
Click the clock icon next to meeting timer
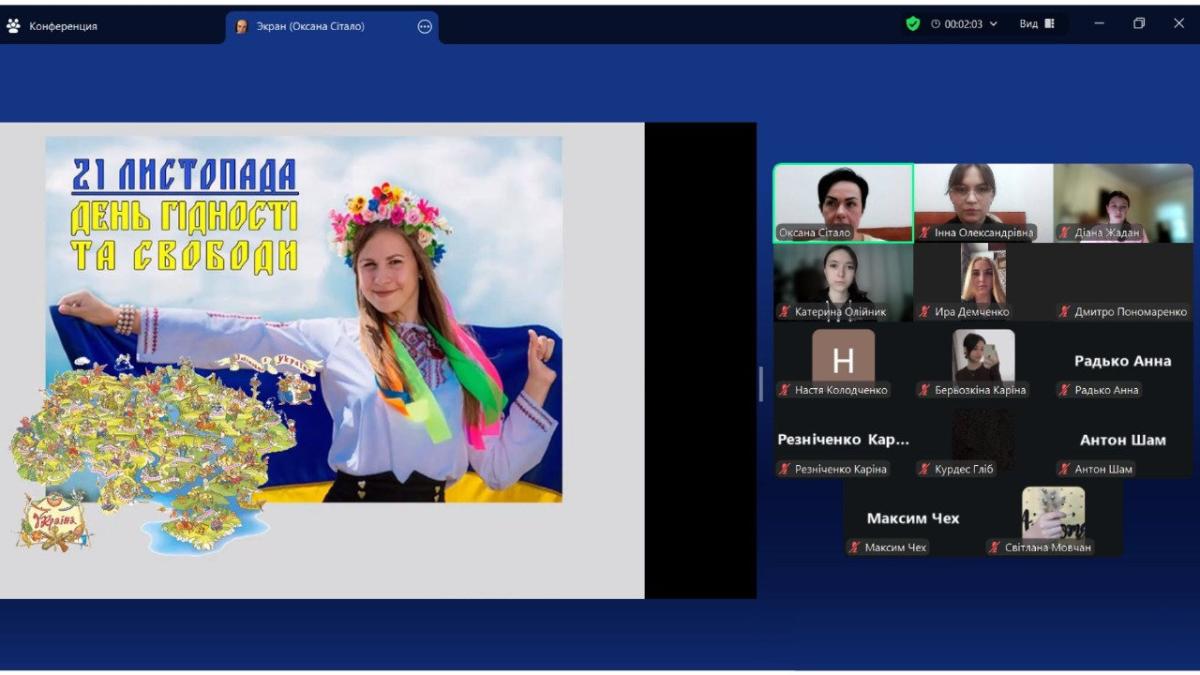(936, 24)
